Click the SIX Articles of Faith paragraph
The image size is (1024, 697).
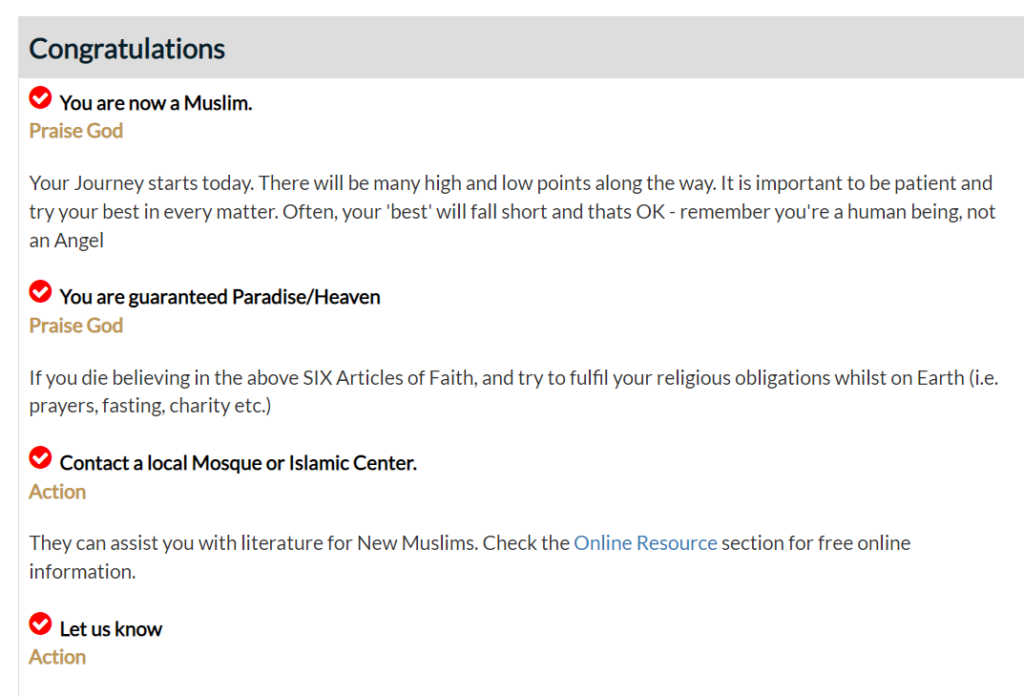[x=513, y=391]
